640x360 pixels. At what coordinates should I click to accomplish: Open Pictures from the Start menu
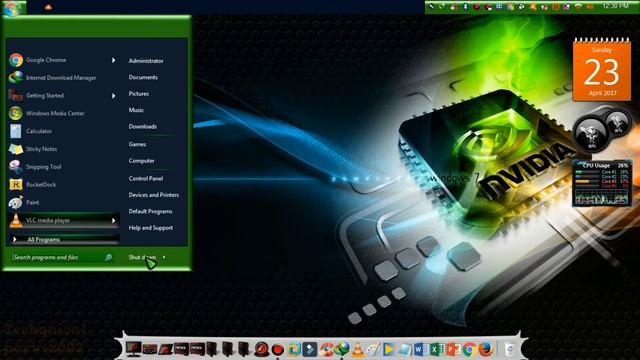(138, 93)
